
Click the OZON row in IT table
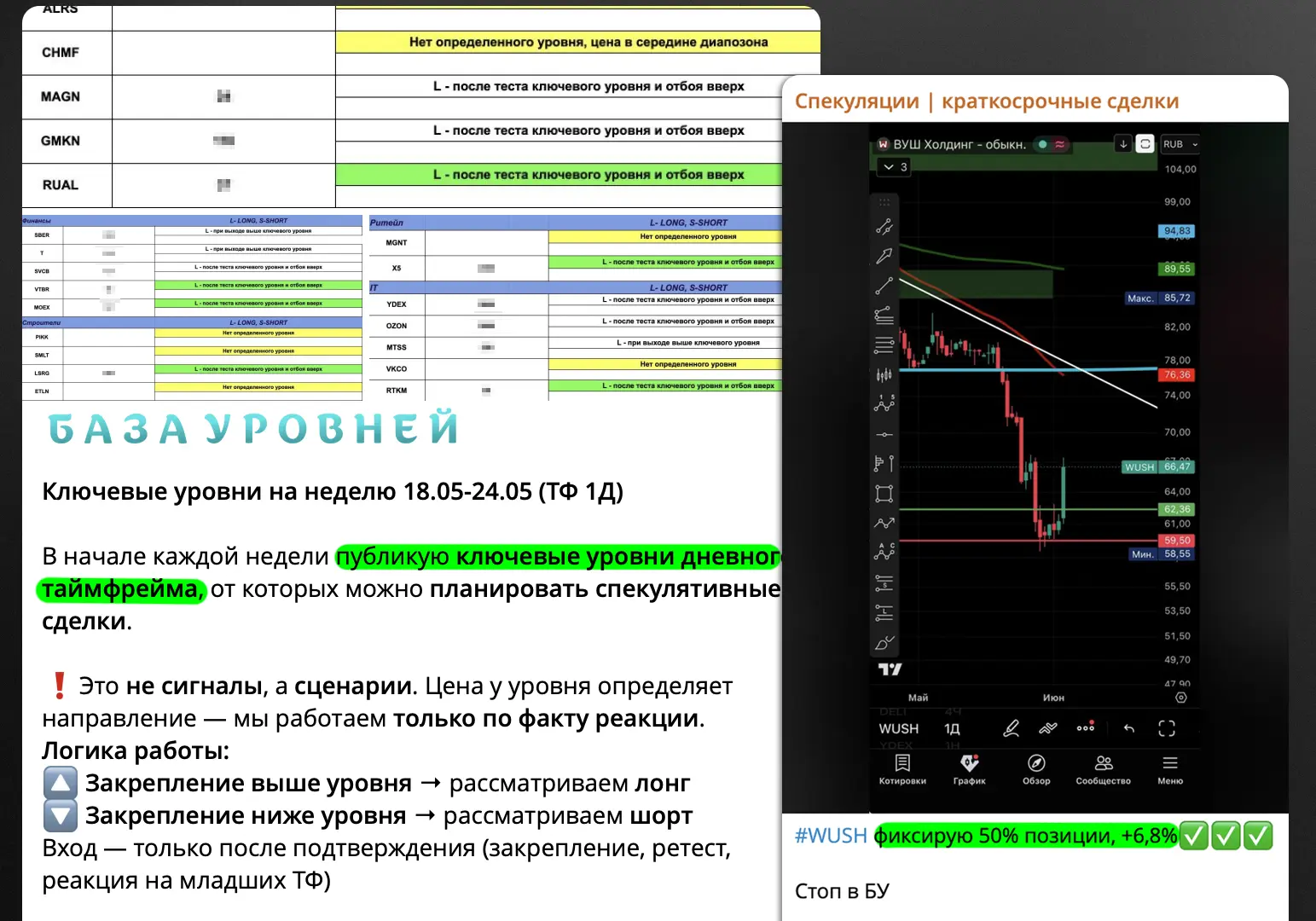(576, 326)
